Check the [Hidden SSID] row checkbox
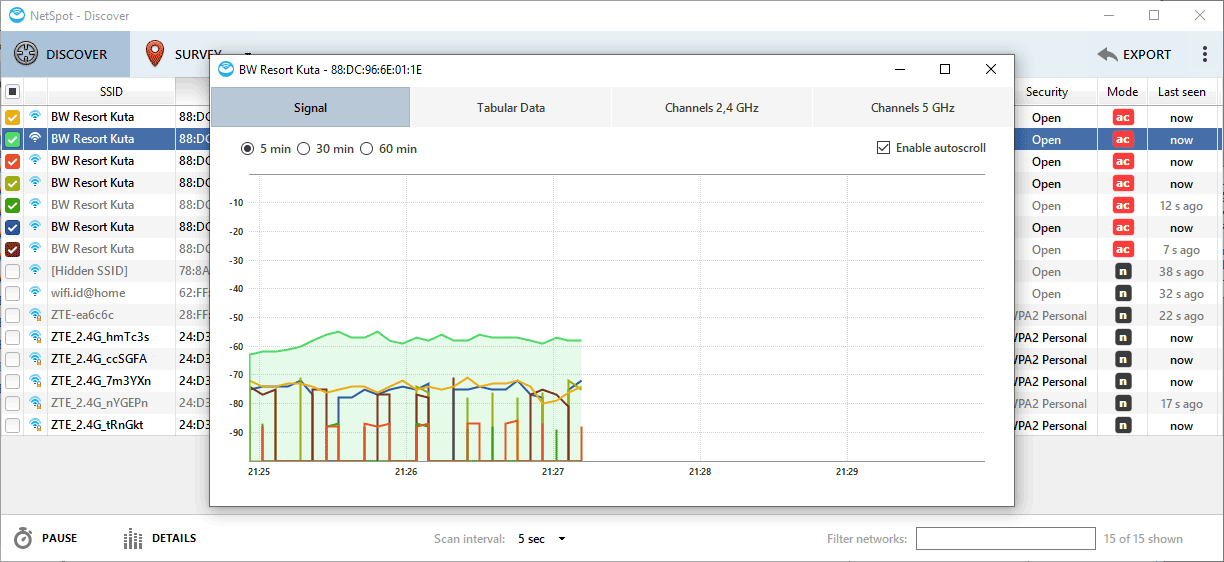This screenshot has height=562, width=1224. click(x=12, y=271)
